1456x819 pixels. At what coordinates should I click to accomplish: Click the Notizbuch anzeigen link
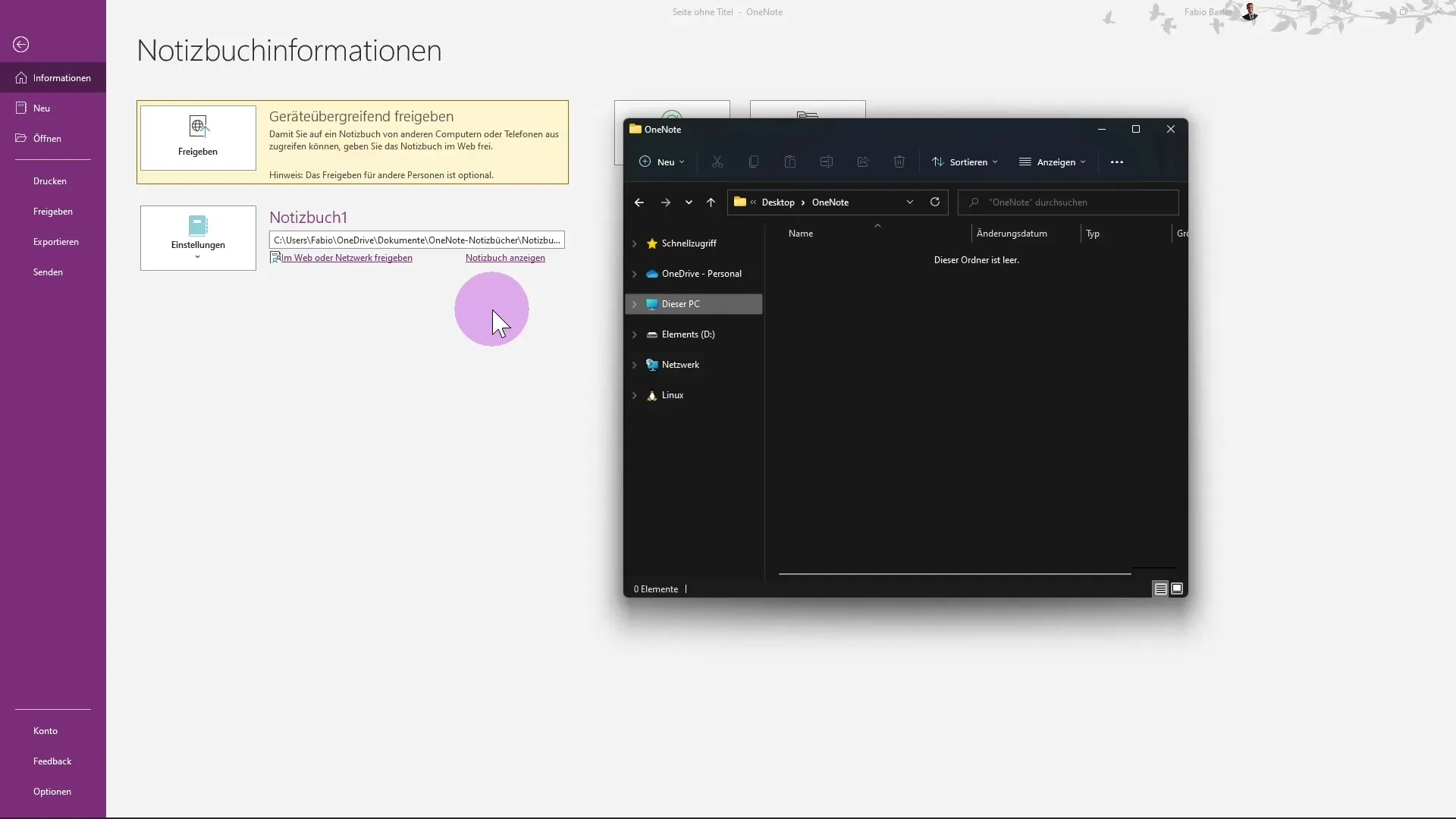tap(505, 258)
